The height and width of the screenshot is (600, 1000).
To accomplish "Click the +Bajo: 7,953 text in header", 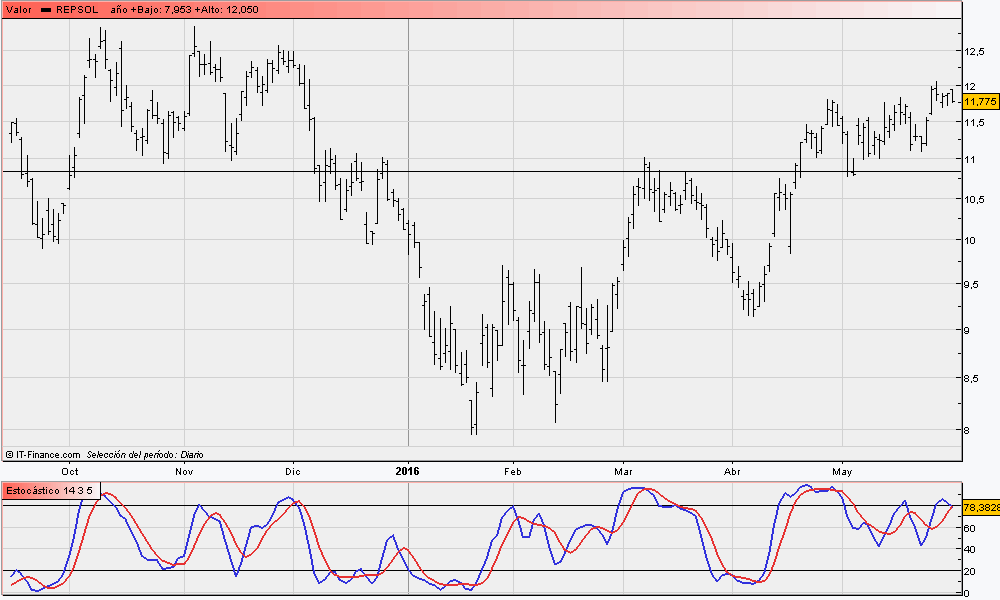I will [x=165, y=9].
